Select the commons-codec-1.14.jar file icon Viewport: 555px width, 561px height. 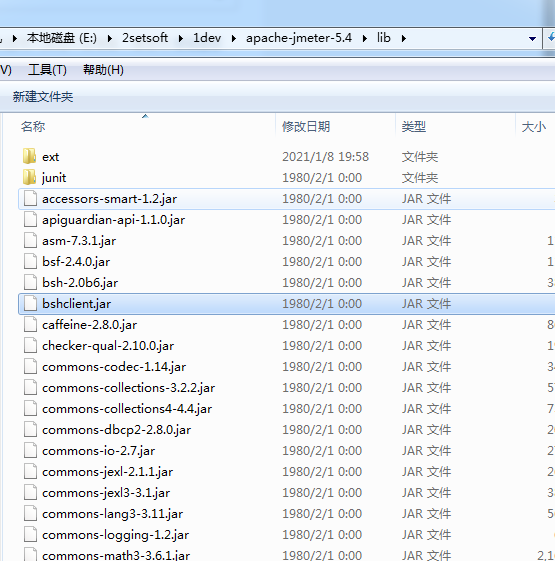[30, 367]
